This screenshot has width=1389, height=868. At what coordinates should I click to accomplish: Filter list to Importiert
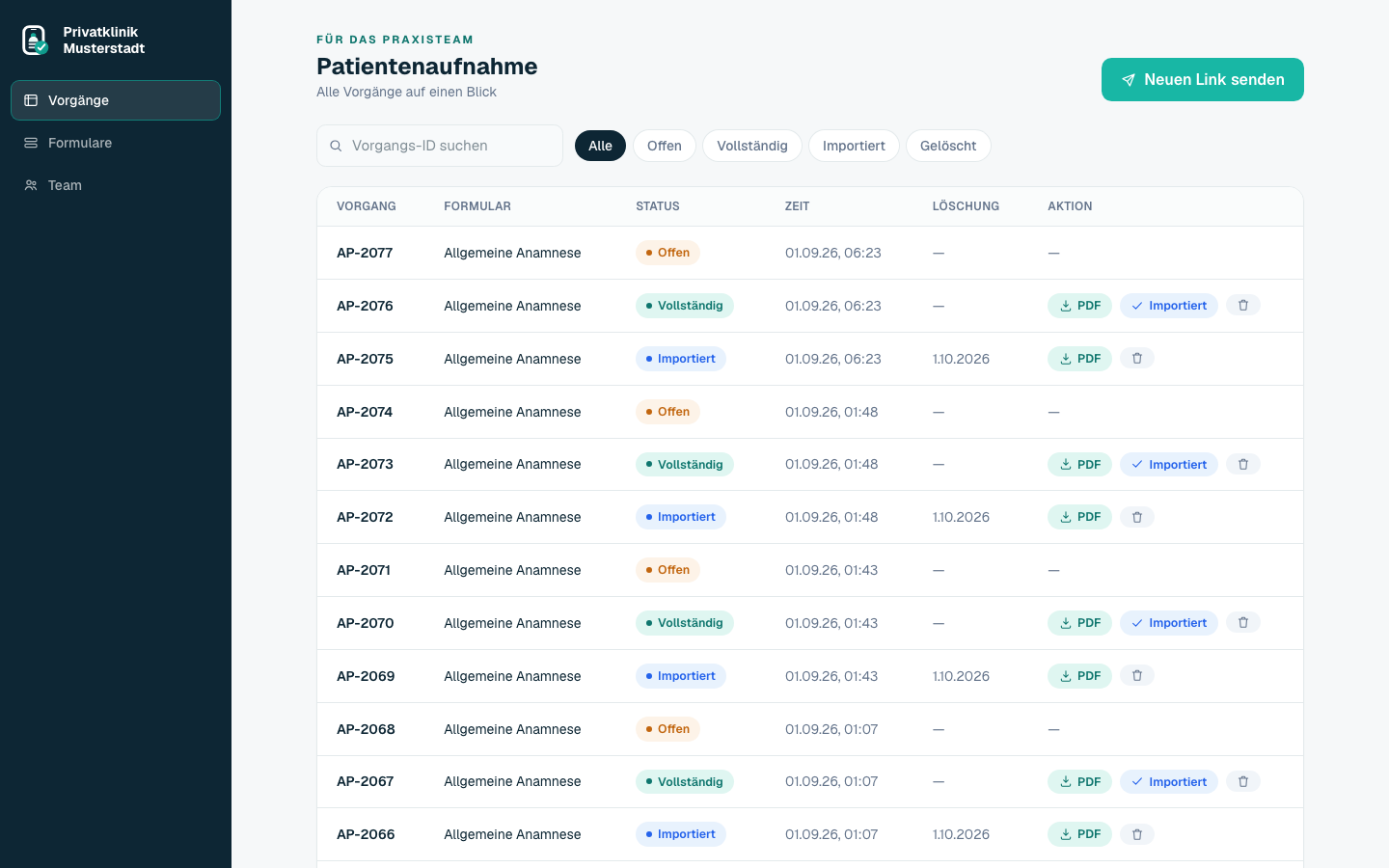pyautogui.click(x=854, y=146)
